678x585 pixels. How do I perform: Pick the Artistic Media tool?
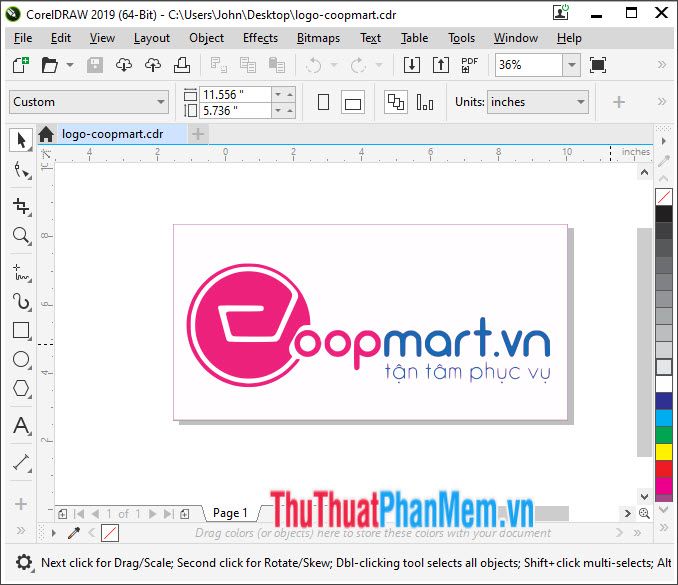pos(21,302)
